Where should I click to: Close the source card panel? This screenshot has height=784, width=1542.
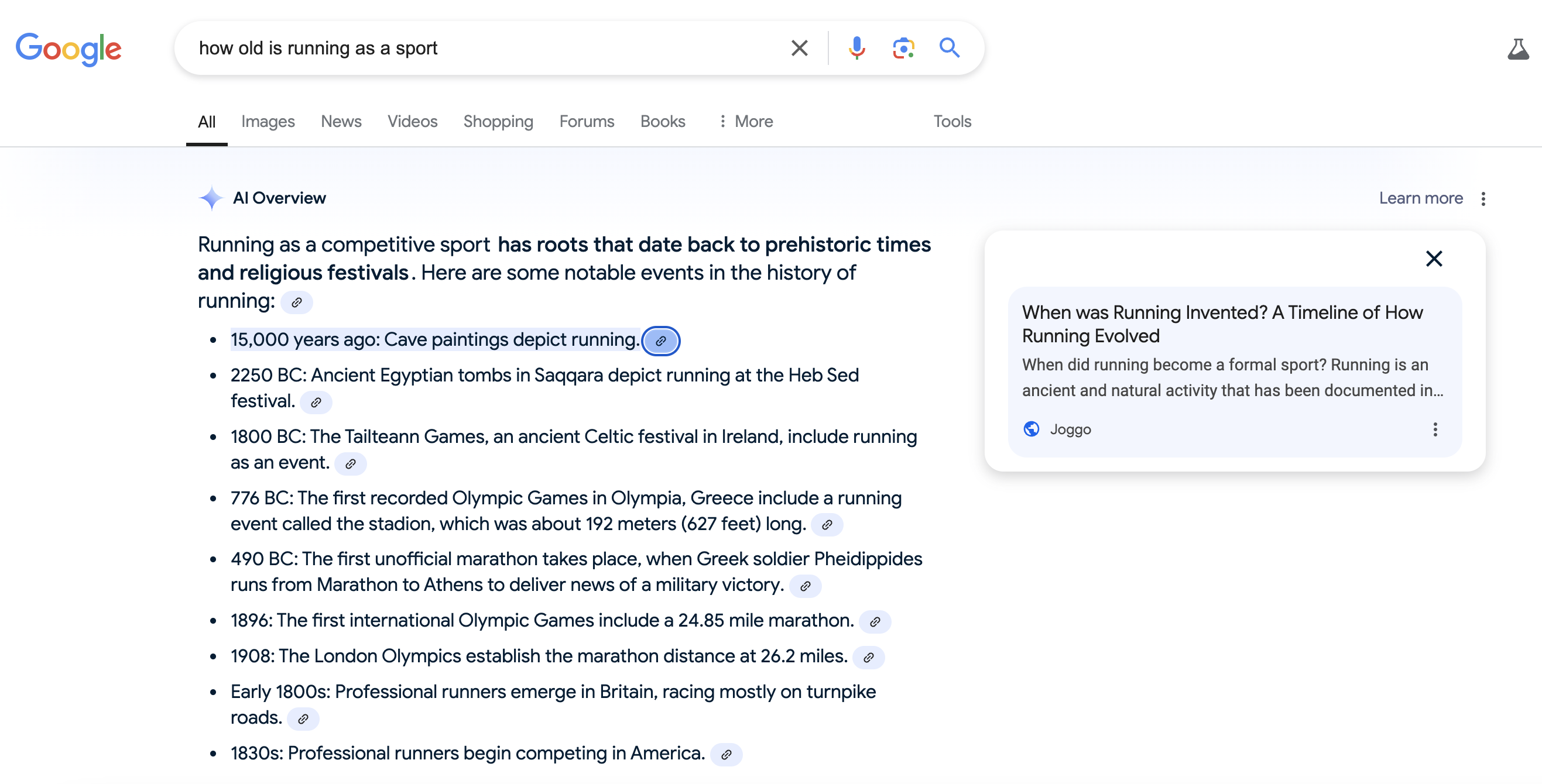coord(1434,259)
